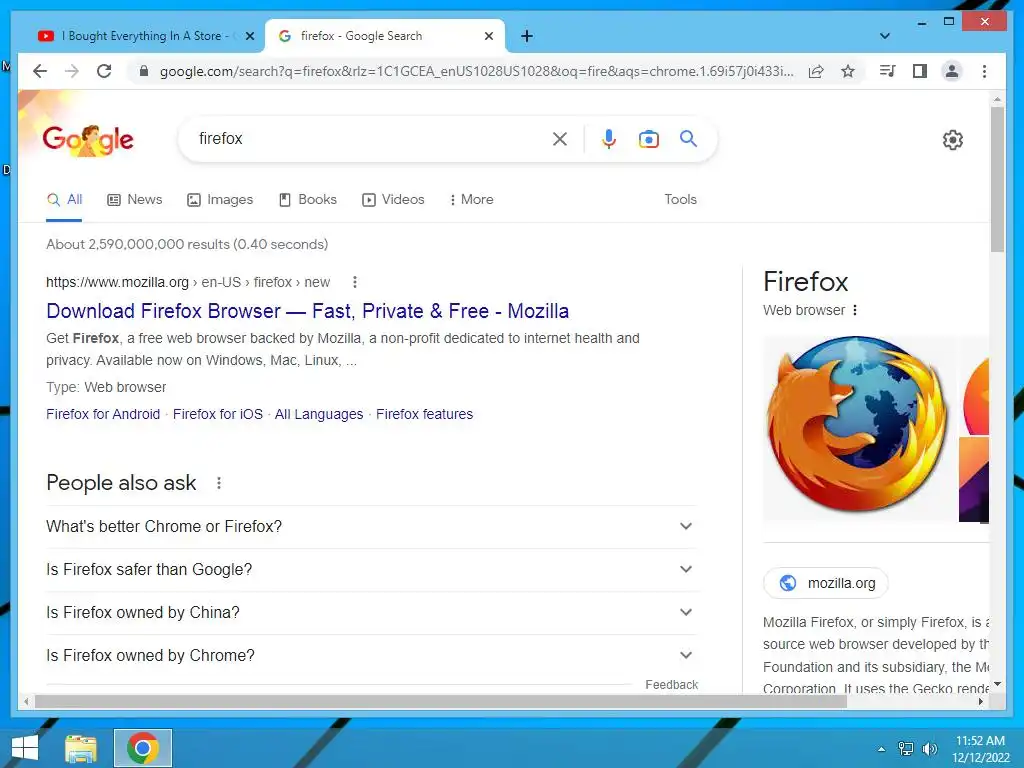Screen dimensions: 1024x768
Task: Click the Google doodle logo
Action: pos(88,139)
